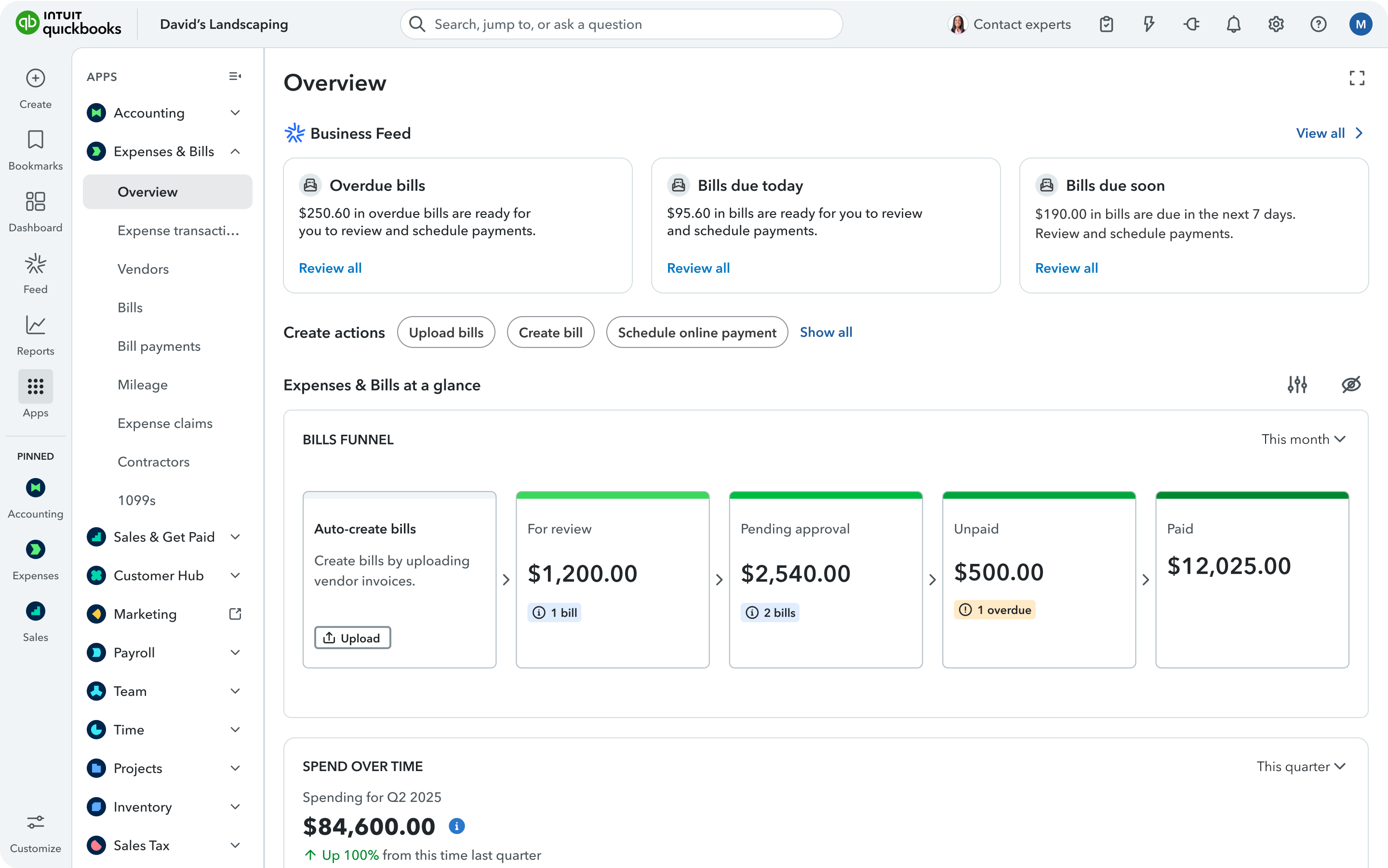
Task: Click the Create plus icon
Action: (36, 78)
